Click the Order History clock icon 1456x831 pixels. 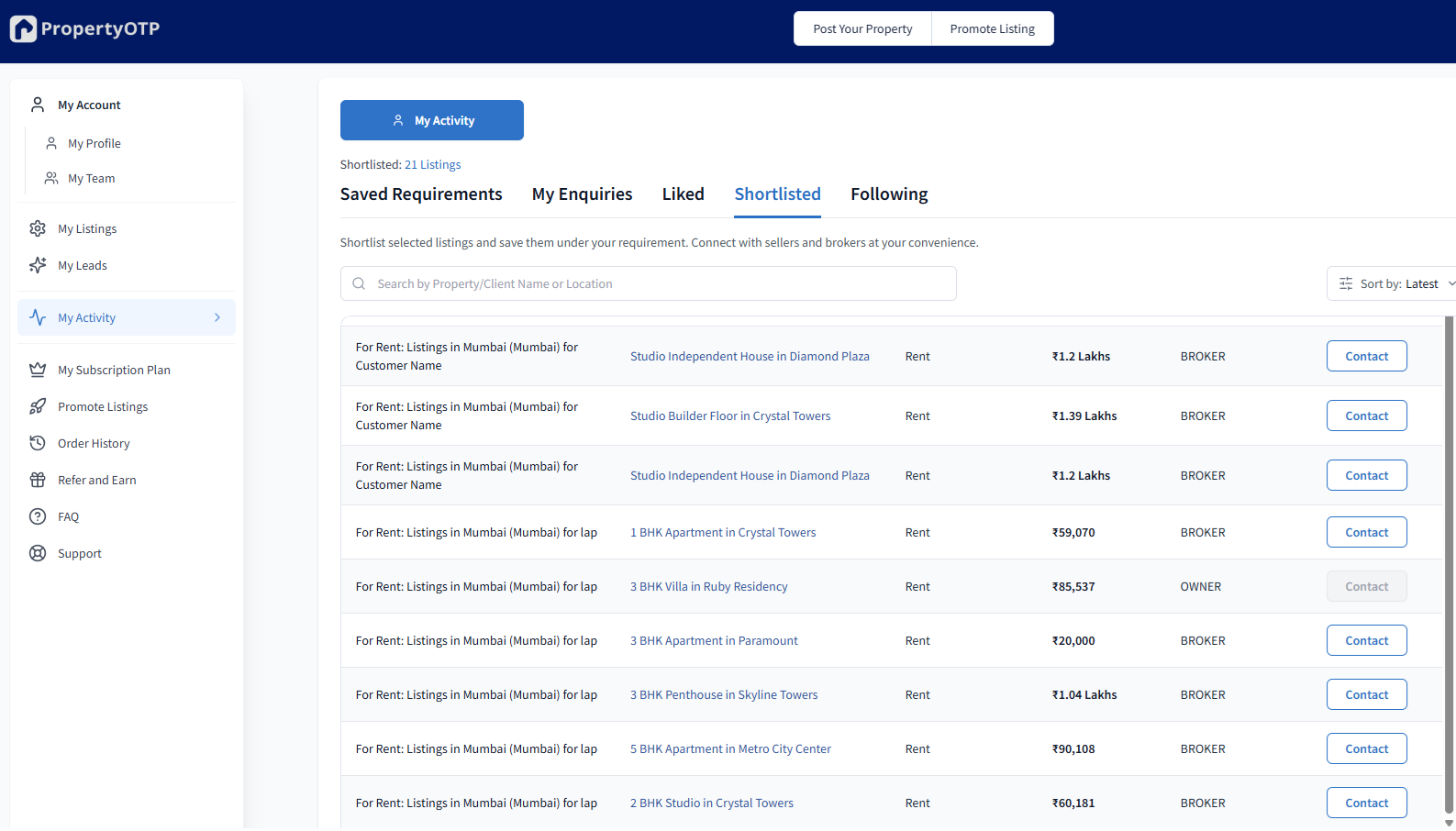[38, 443]
